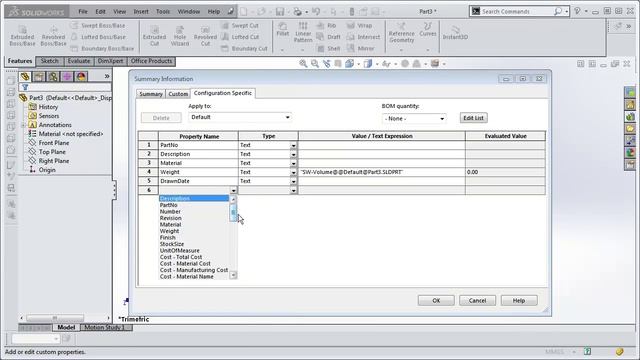Click the Swept Cut tool
This screenshot has height=360, width=640.
[240, 25]
